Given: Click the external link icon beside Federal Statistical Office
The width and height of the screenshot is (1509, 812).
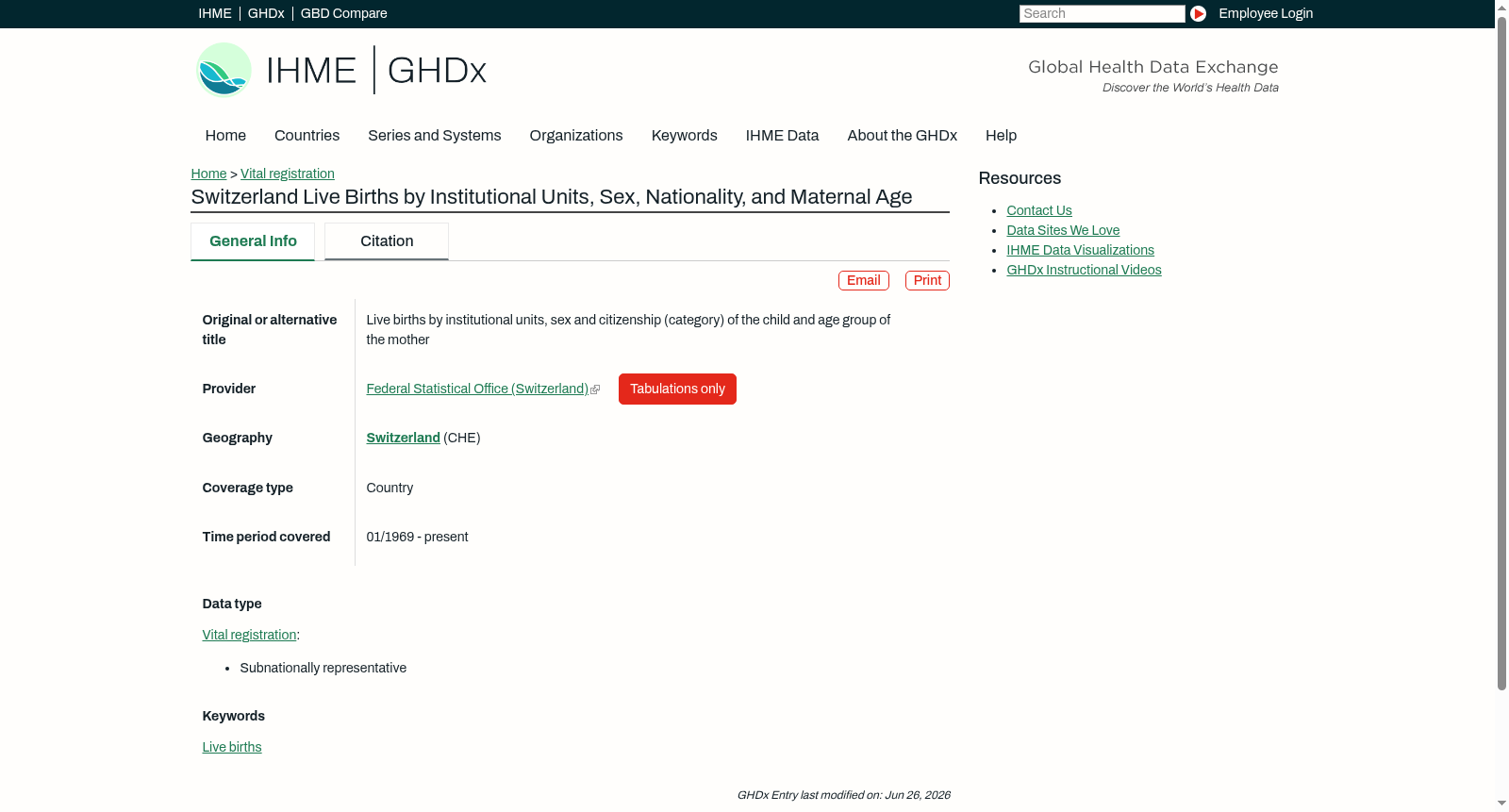Looking at the screenshot, I should (x=595, y=389).
